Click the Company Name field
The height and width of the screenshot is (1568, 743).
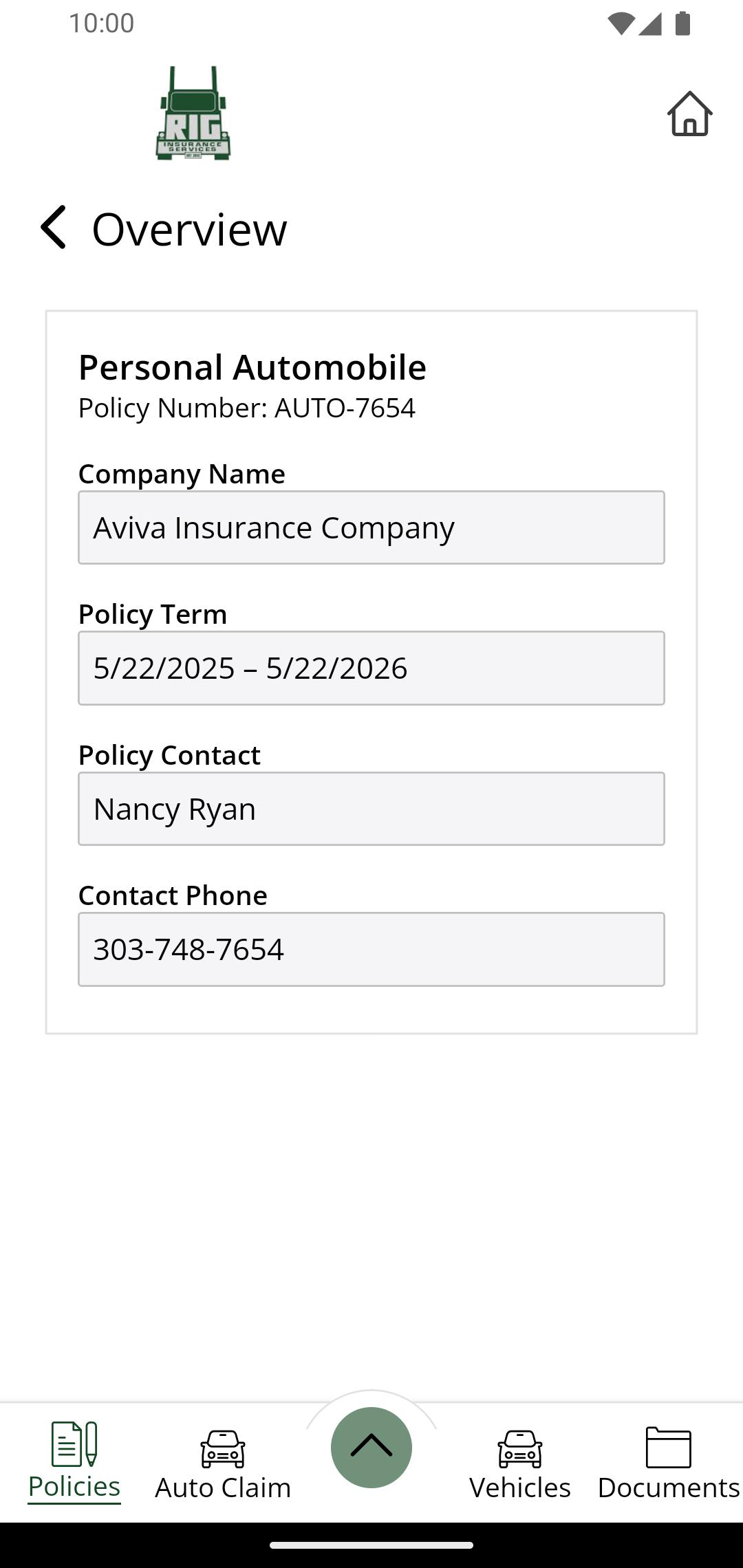click(371, 527)
